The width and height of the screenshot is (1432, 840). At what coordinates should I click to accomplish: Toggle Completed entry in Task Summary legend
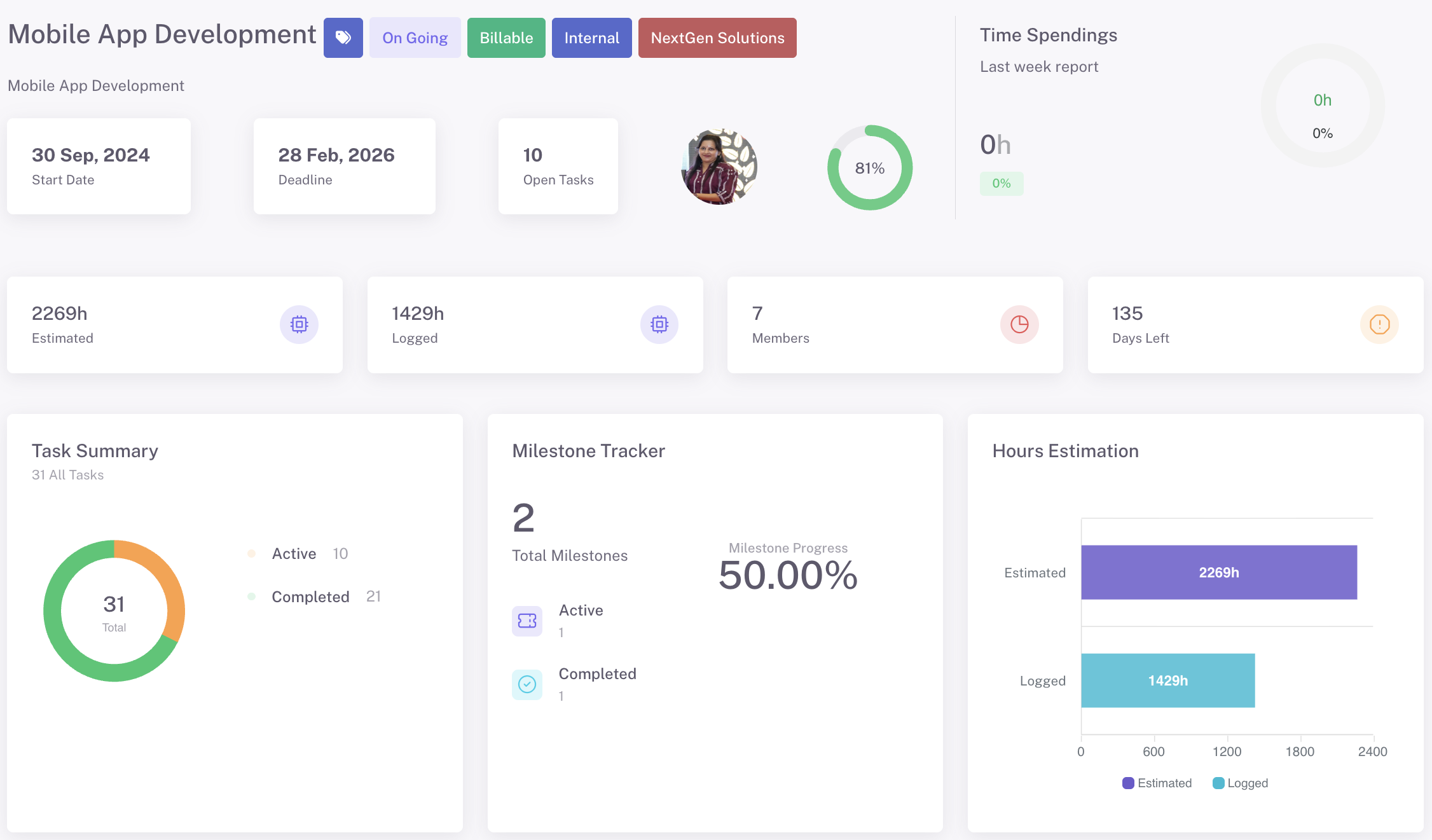310,596
